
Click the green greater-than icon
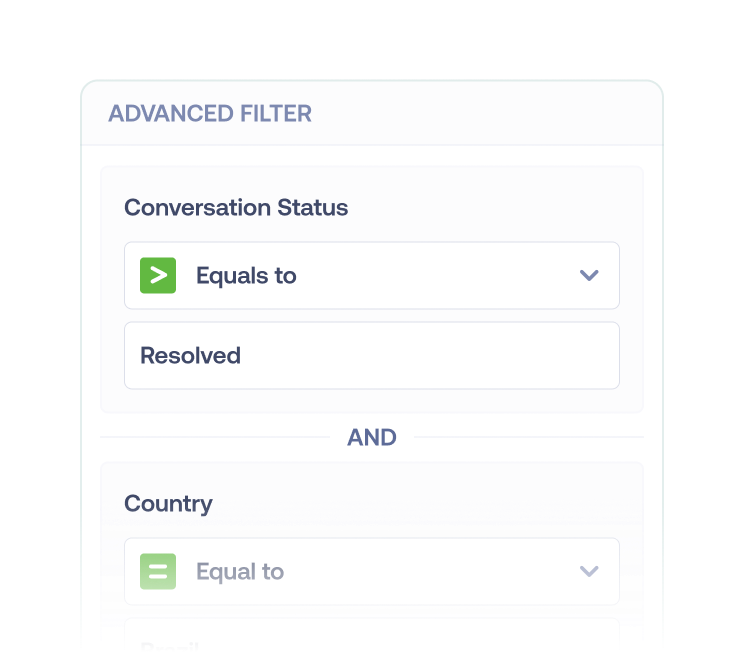(x=158, y=275)
